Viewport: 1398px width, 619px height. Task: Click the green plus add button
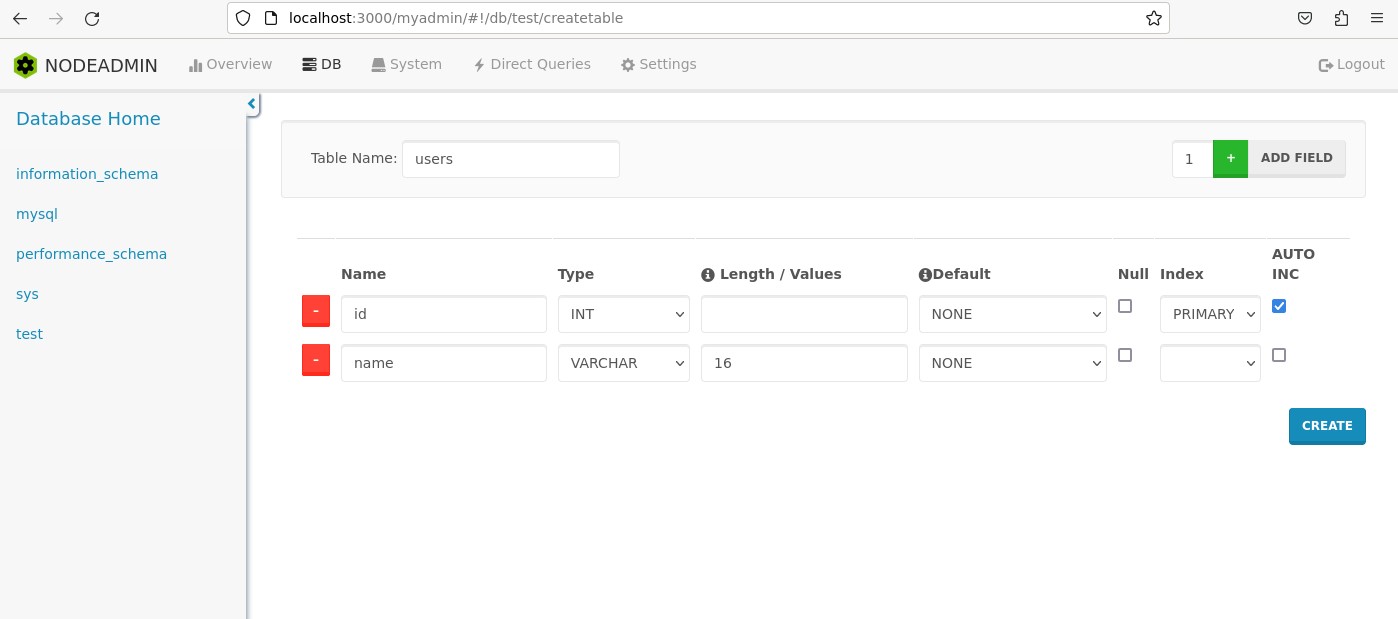1230,158
